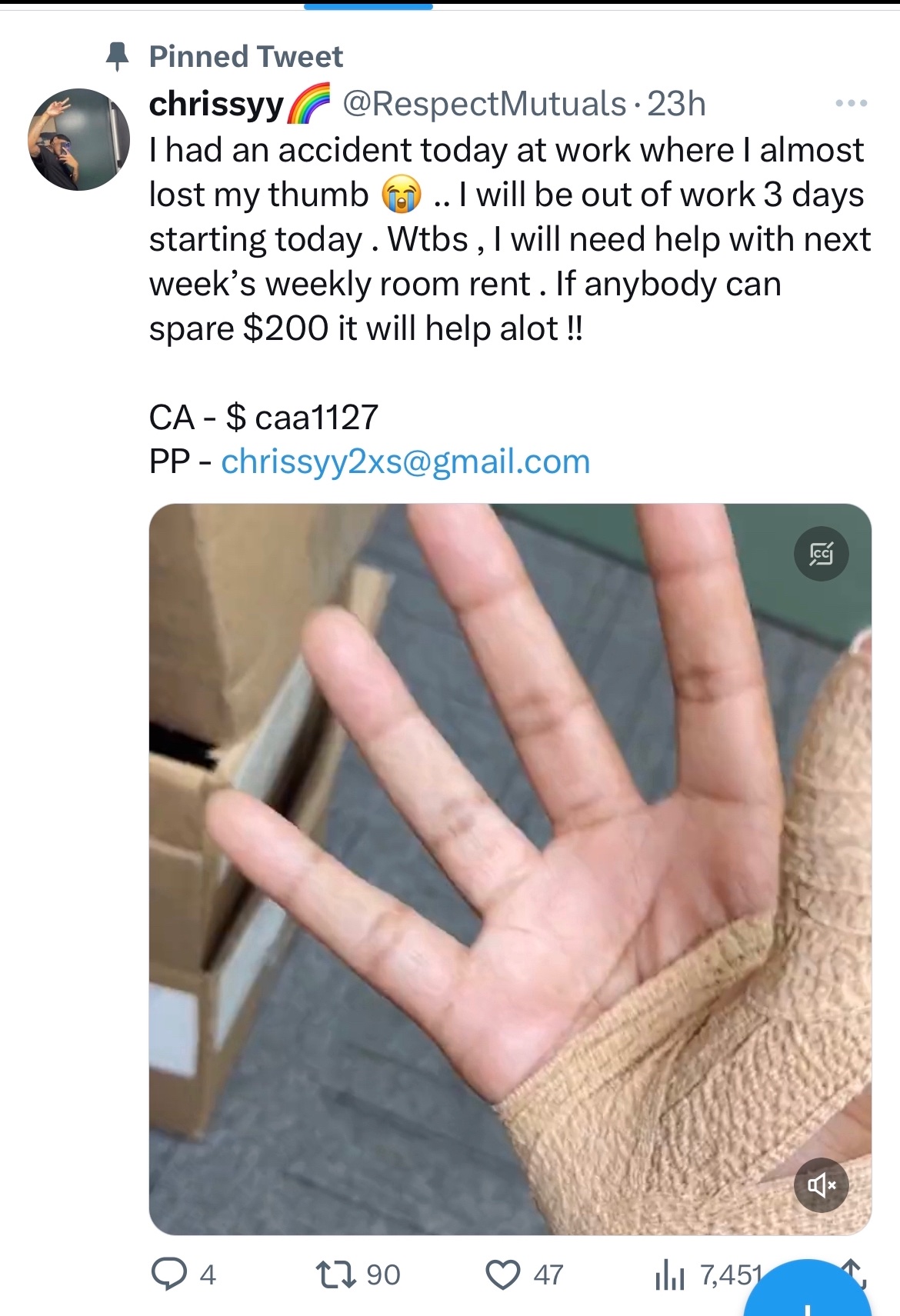The image size is (900, 1316).
Task: Tap the share upload icon
Action: click(854, 1271)
